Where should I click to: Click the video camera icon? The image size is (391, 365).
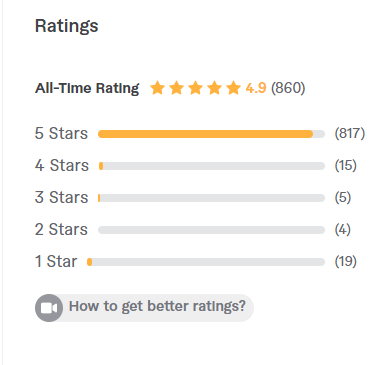coord(49,308)
